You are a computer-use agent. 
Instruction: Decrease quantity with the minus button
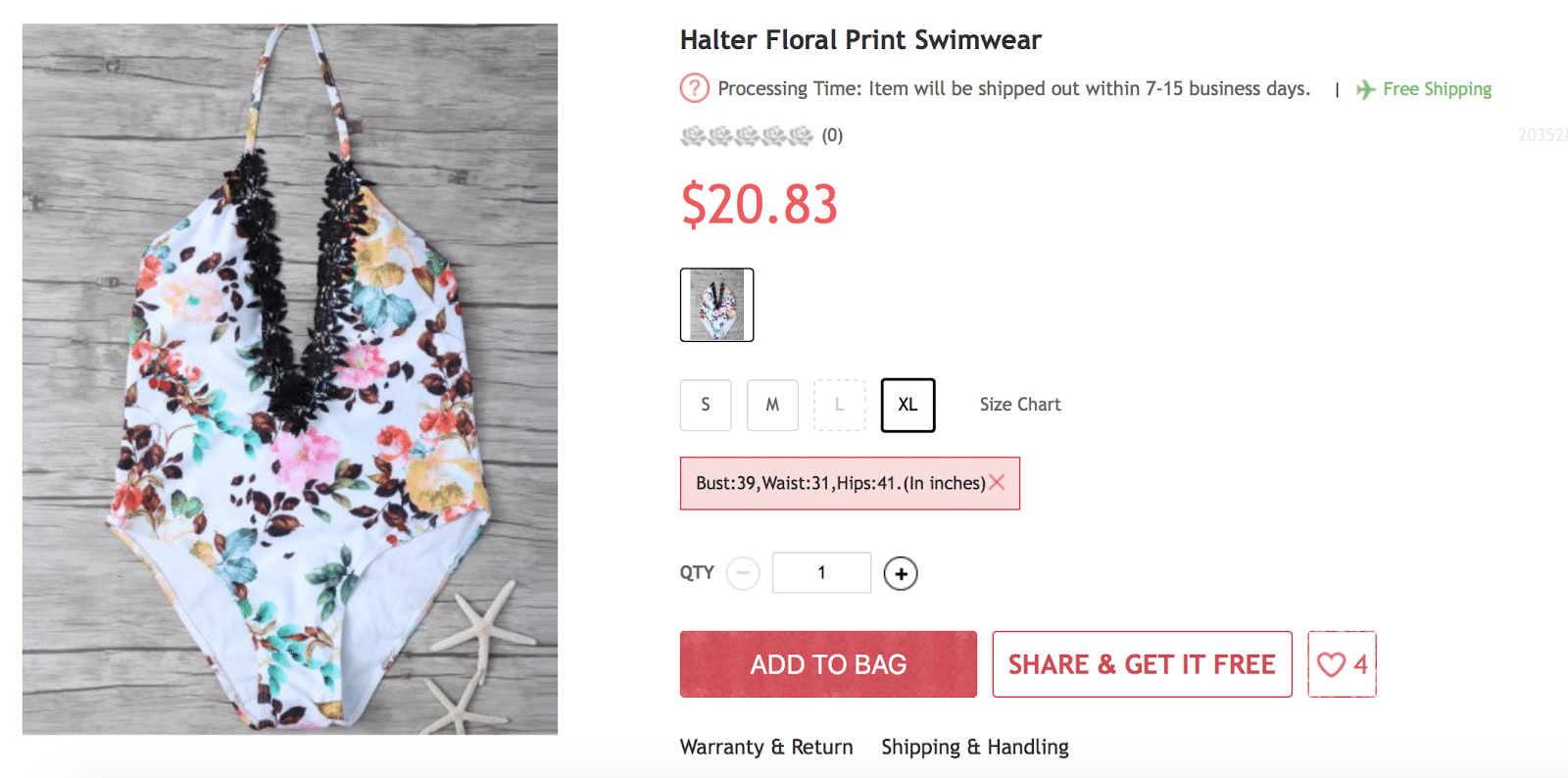pos(743,573)
